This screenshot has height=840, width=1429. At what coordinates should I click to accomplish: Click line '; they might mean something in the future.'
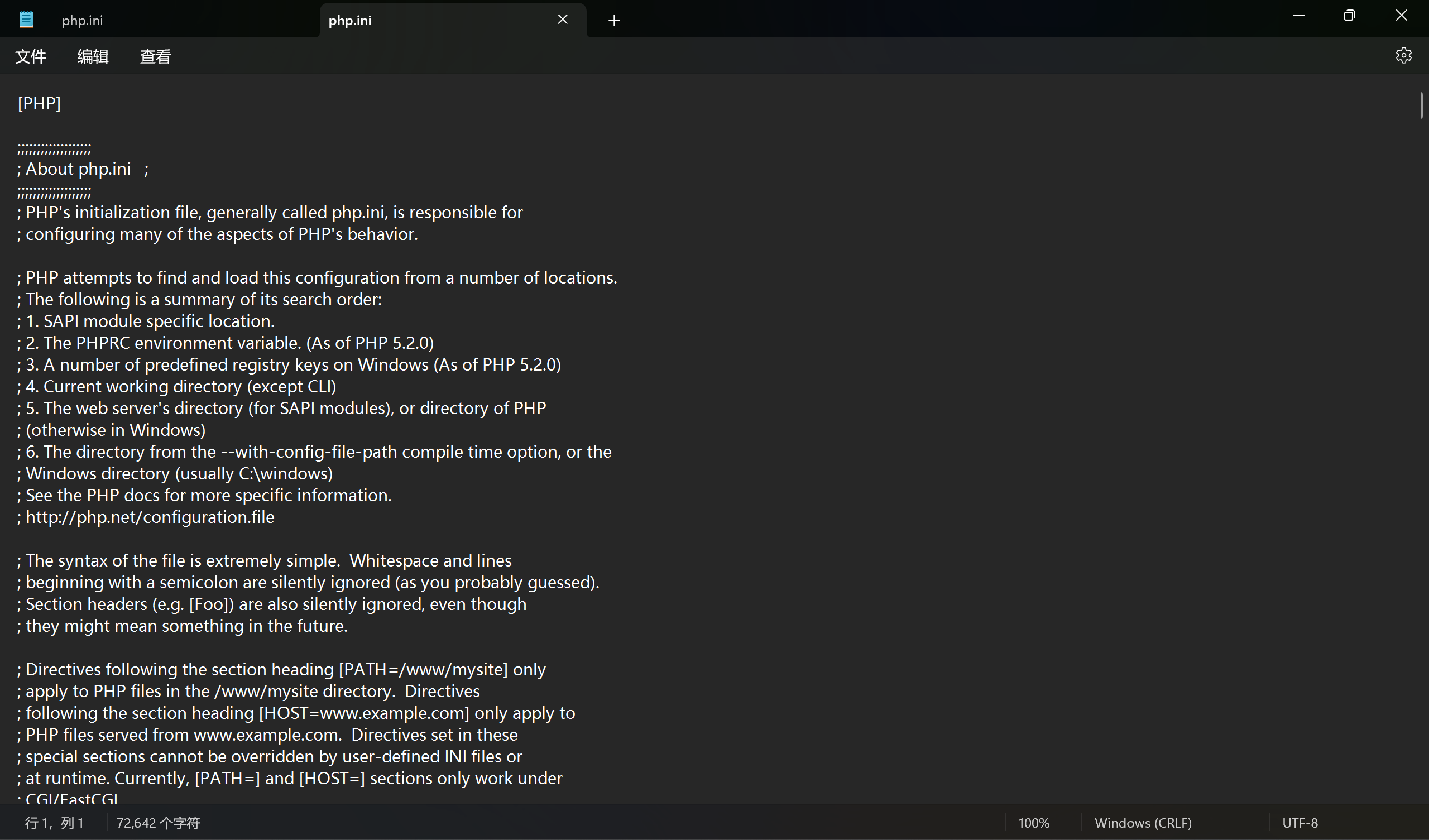183,626
